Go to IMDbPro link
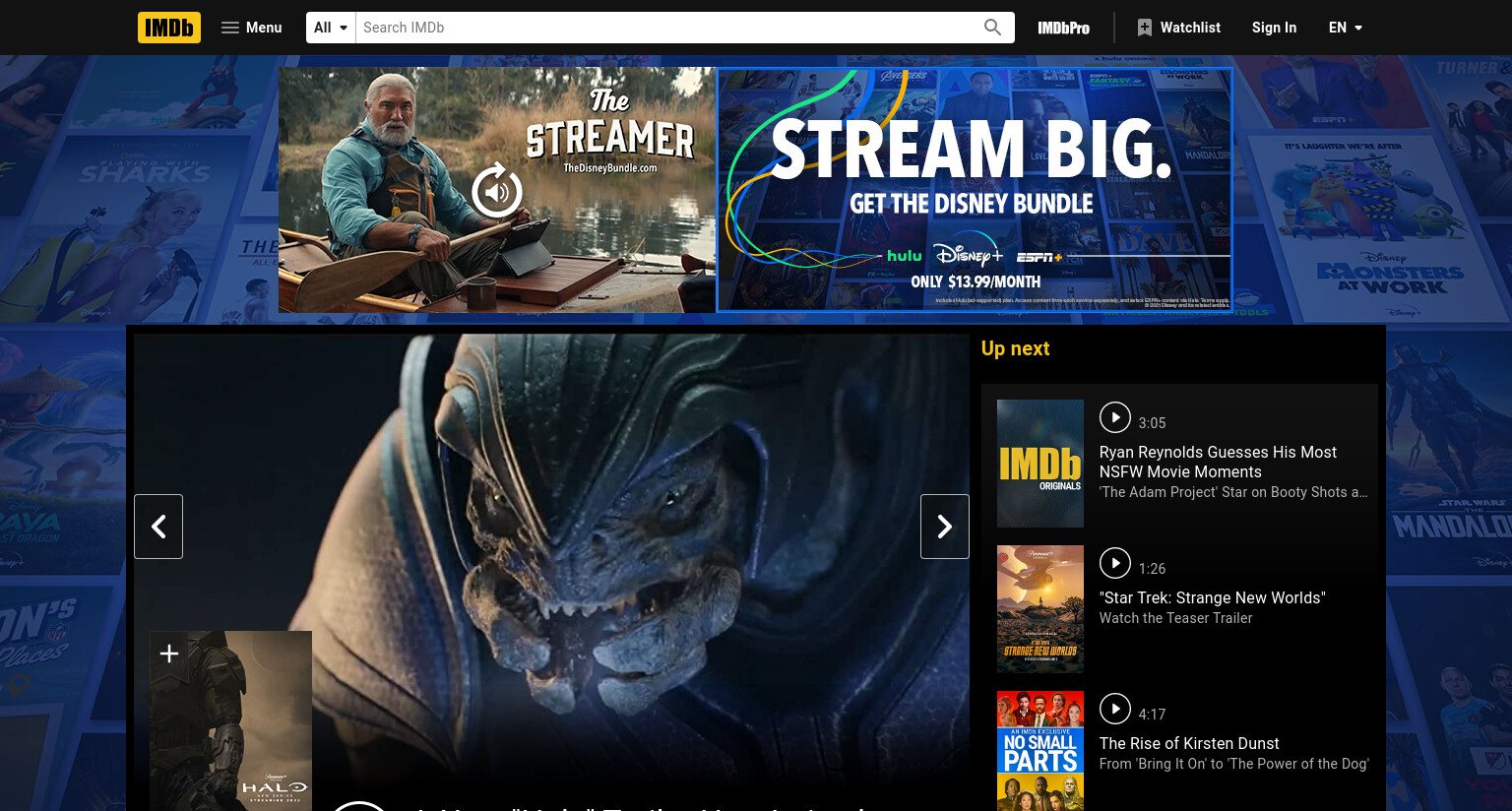This screenshot has width=1512, height=811. [x=1063, y=28]
